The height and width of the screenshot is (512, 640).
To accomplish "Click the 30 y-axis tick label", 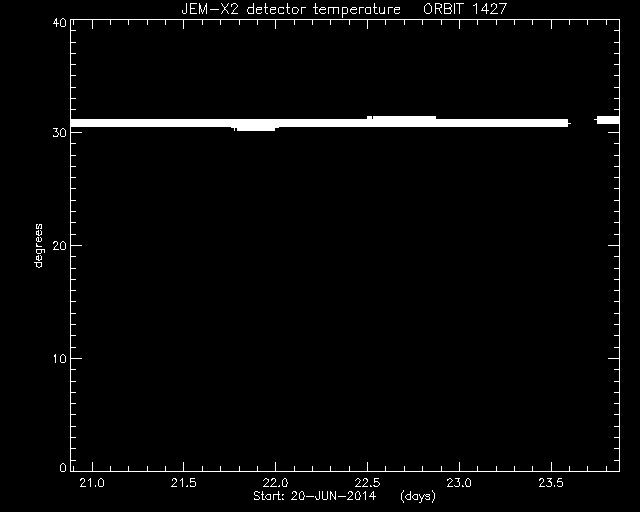I will coord(60,133).
